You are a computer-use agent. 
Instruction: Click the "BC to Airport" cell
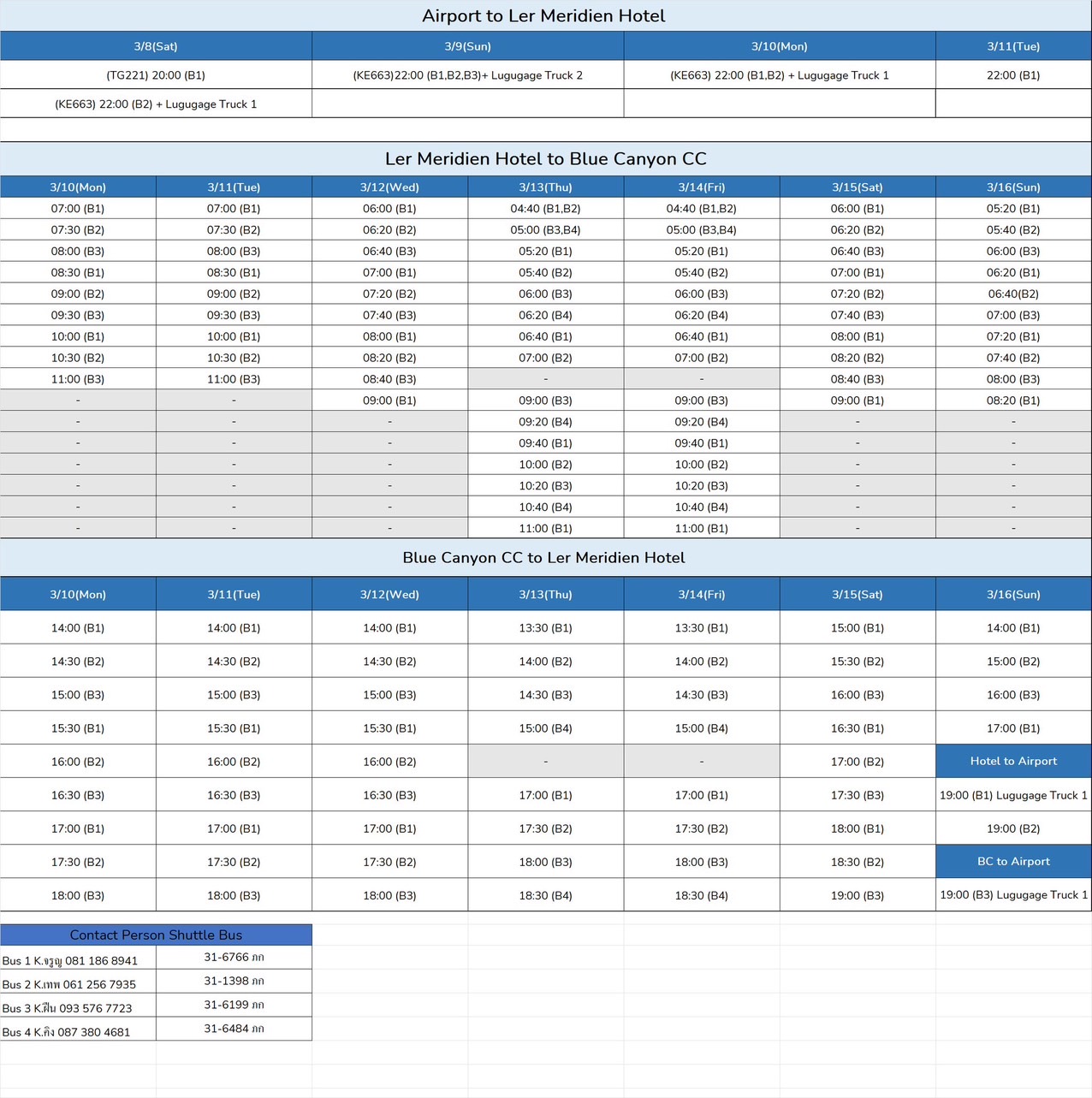pyautogui.click(x=1013, y=862)
